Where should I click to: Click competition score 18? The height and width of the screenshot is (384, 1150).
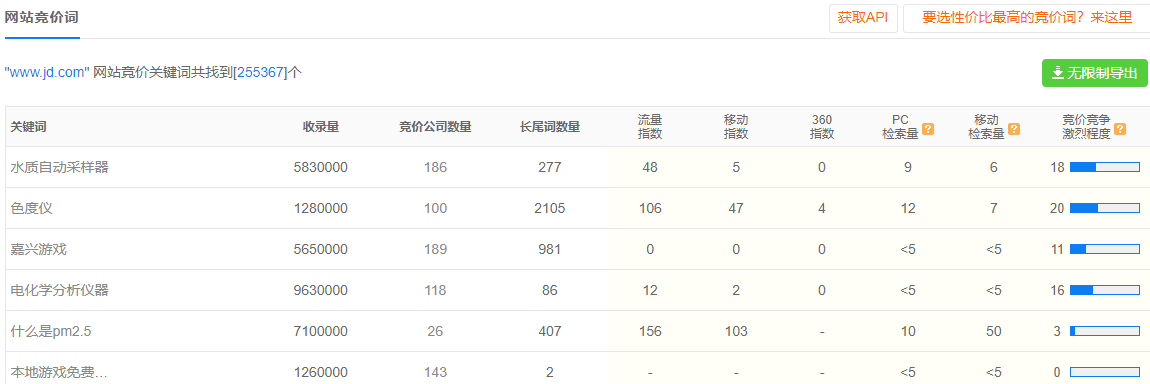[1057, 167]
